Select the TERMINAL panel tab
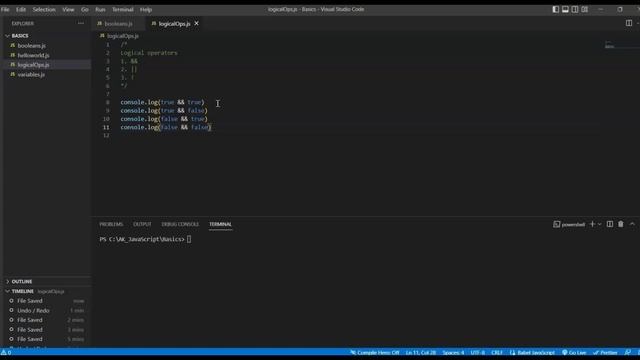Screen dimensions: 640x360 pyautogui.click(x=220, y=224)
